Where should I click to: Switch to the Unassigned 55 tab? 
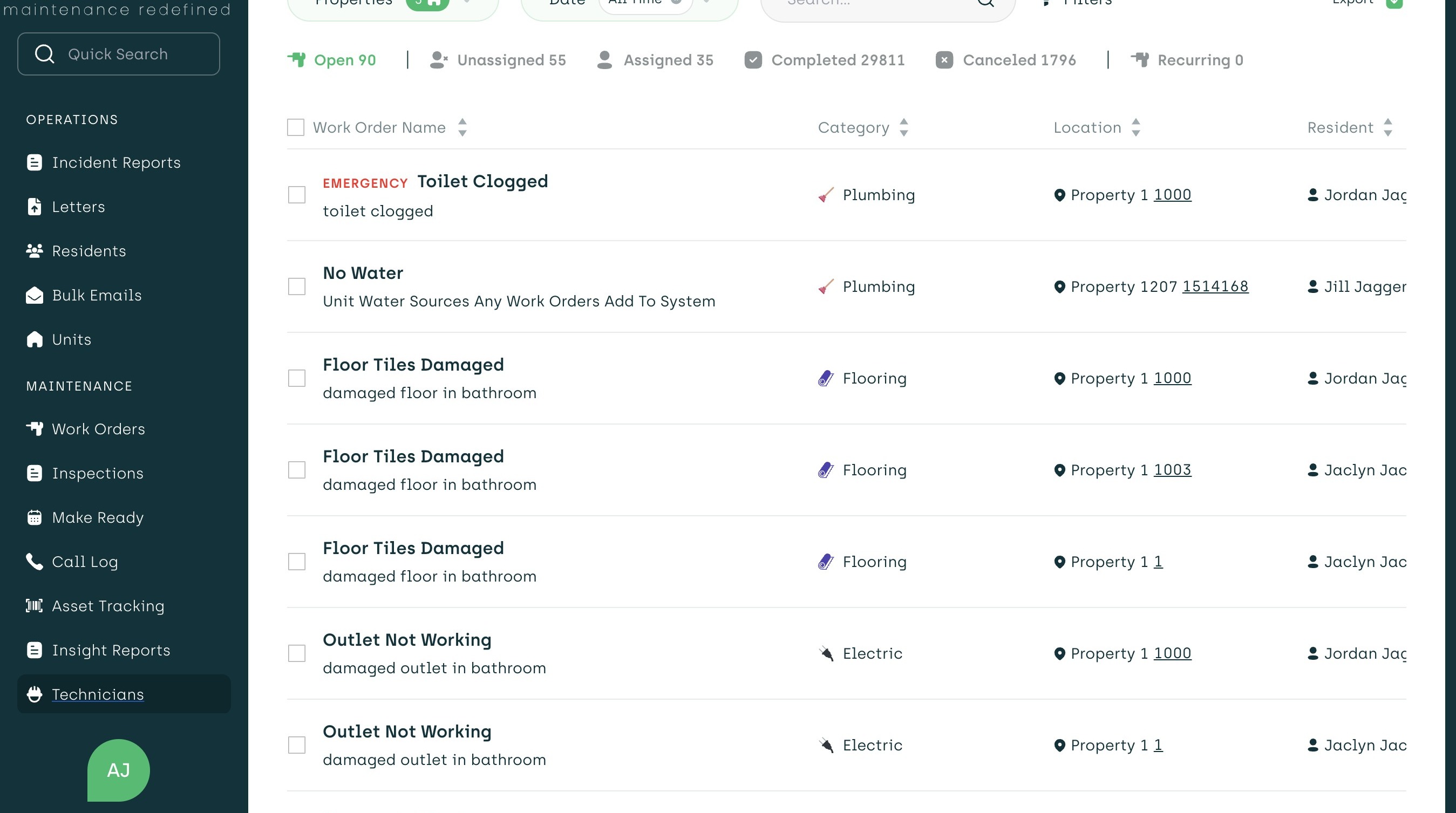(498, 60)
